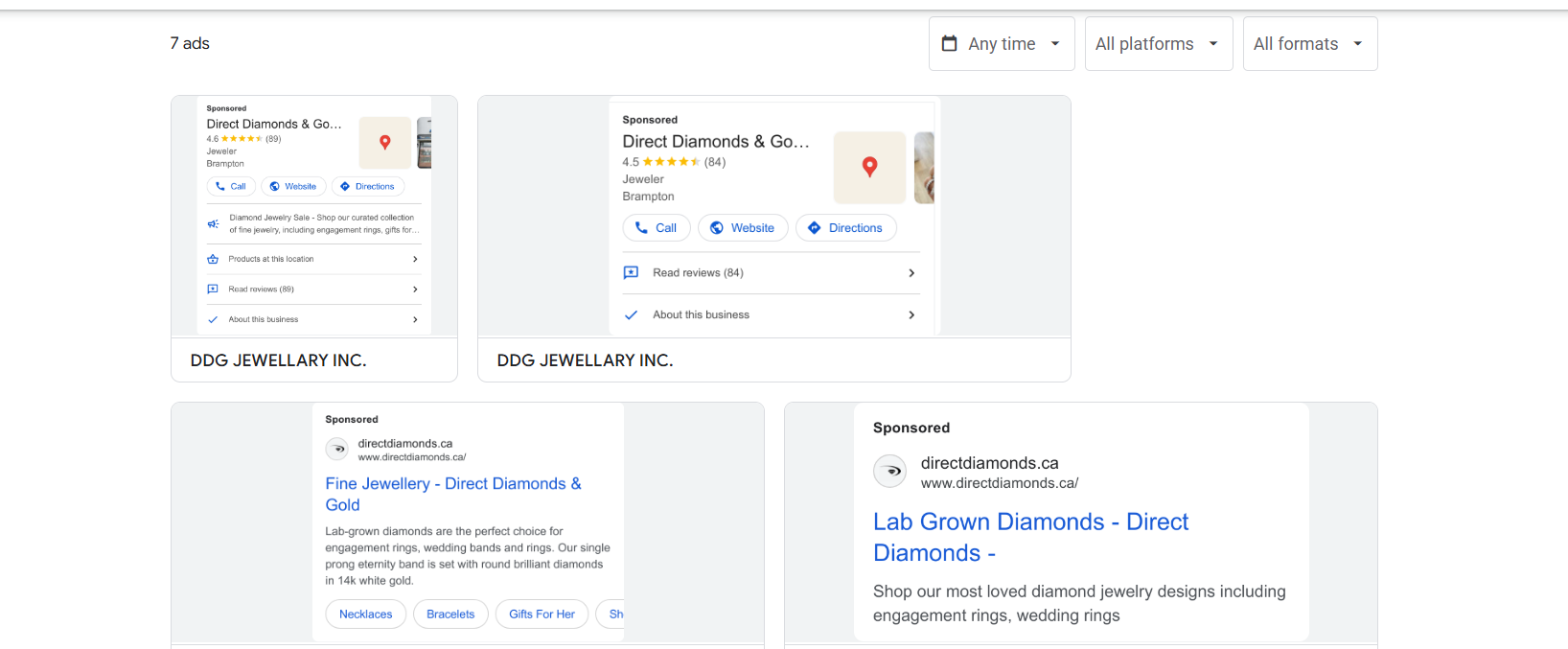Expand About this business in 84-review ad
This screenshot has width=1568, height=649.
[x=770, y=314]
